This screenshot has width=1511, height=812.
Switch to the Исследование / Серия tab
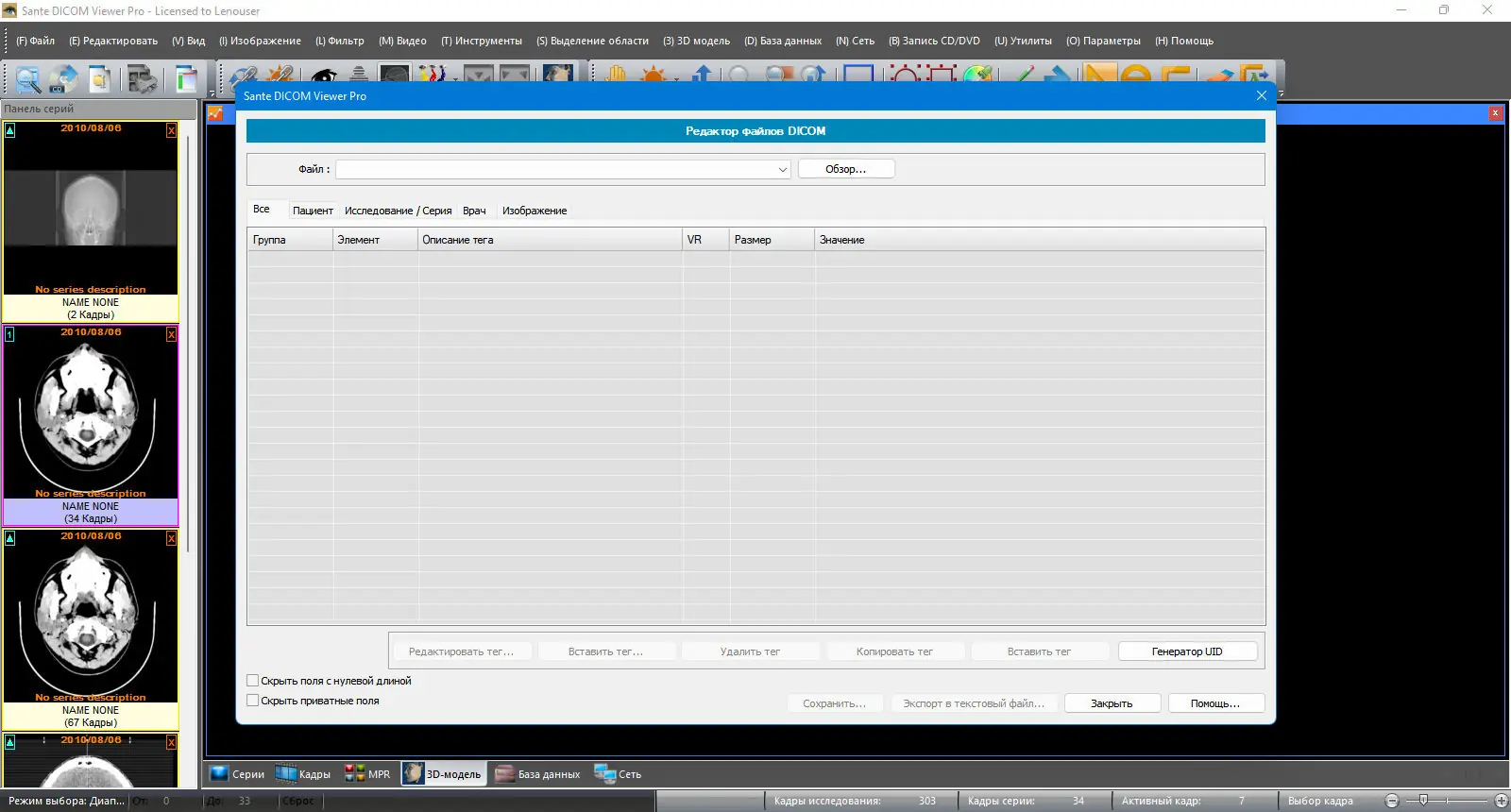point(399,211)
